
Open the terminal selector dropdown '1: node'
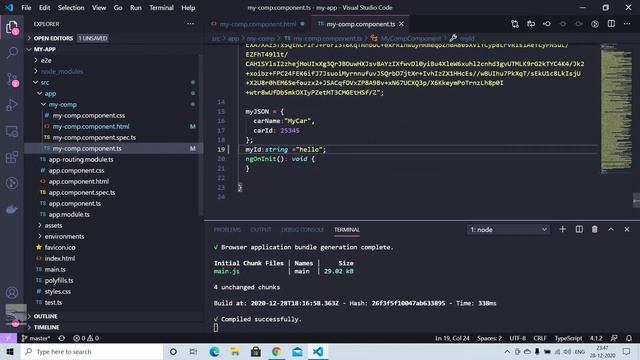pyautogui.click(x=508, y=229)
